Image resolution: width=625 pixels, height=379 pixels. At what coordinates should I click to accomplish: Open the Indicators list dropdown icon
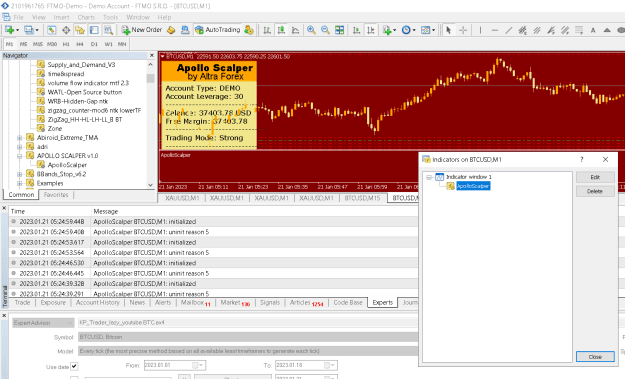(389, 30)
